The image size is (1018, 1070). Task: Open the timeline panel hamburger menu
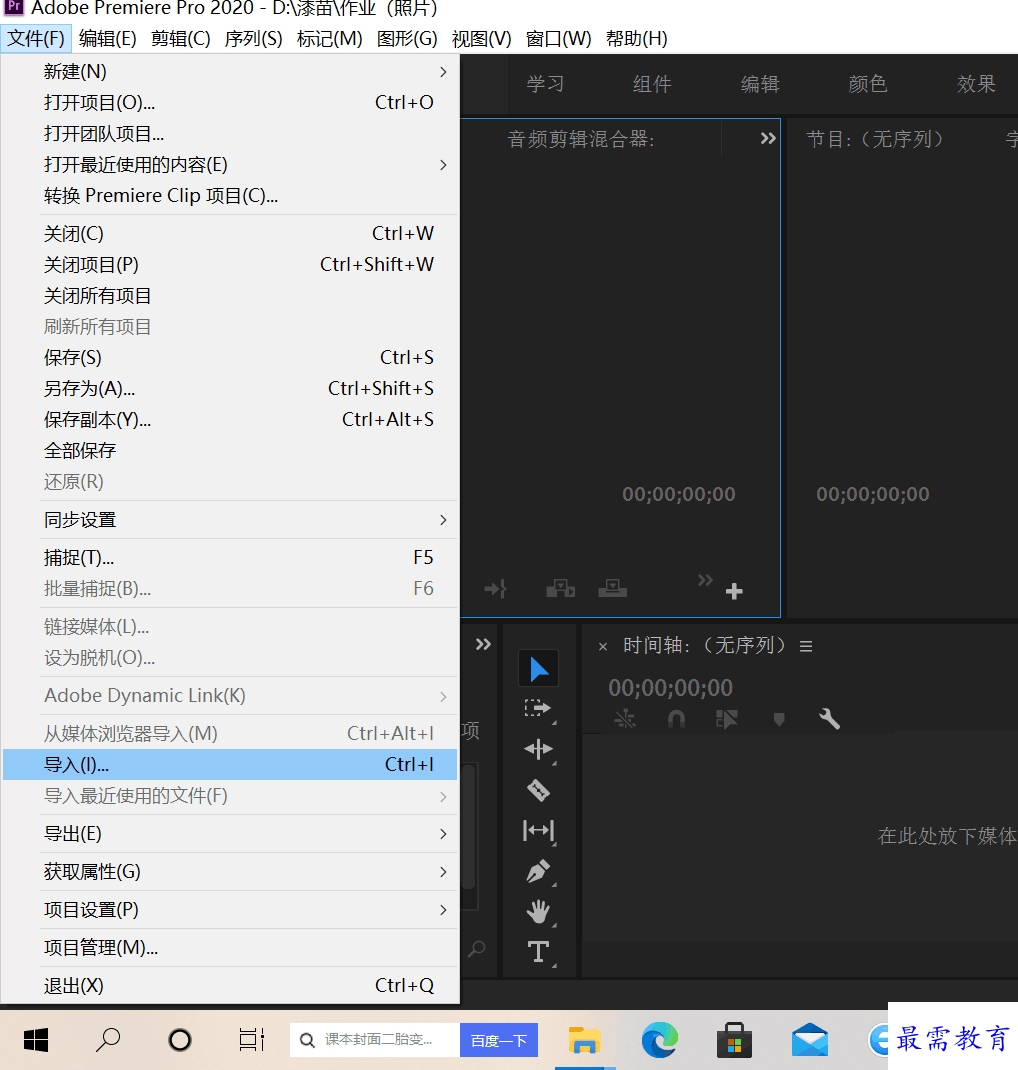pyautogui.click(x=806, y=646)
